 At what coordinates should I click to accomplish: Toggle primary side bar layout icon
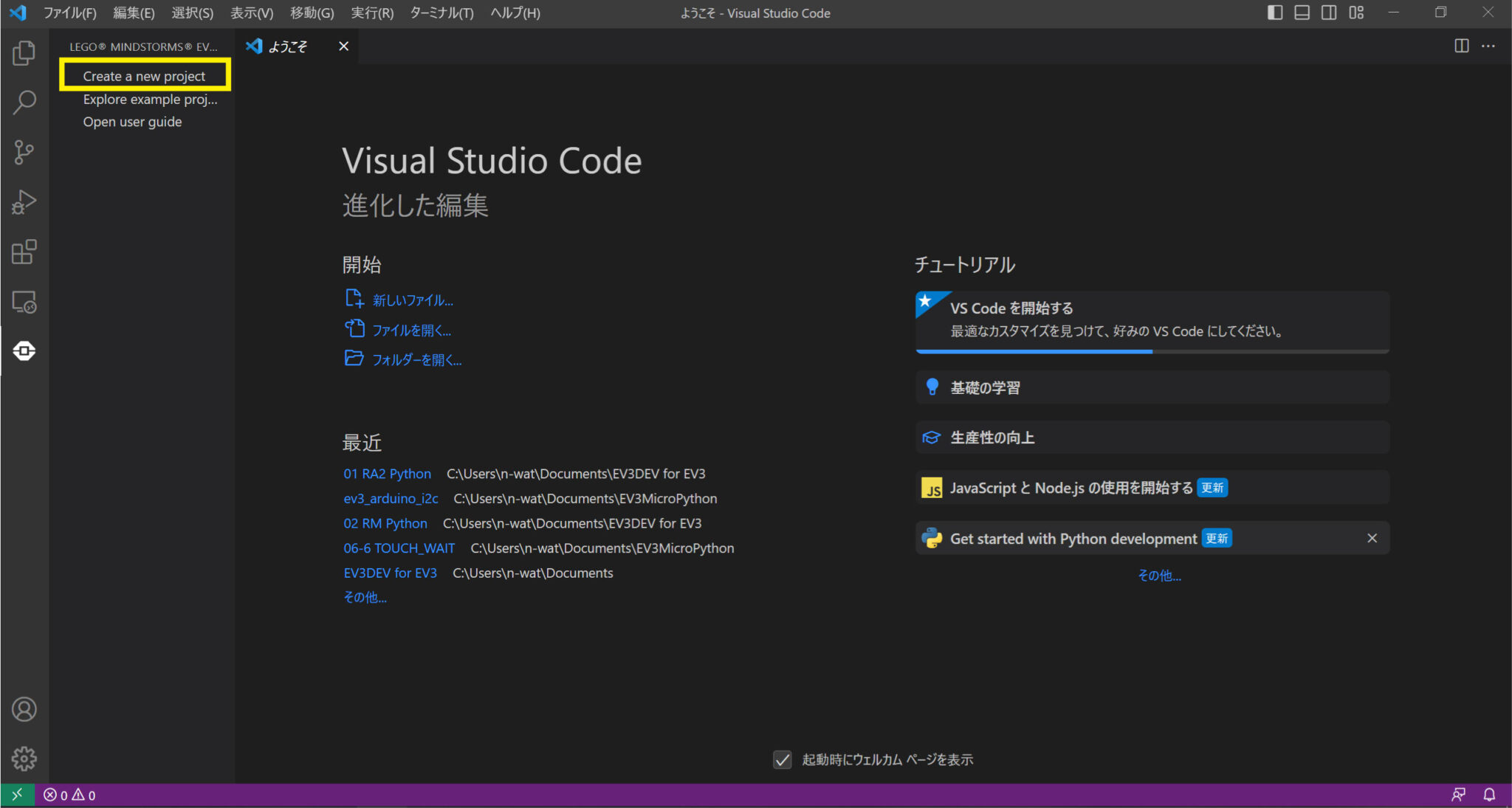(1275, 13)
